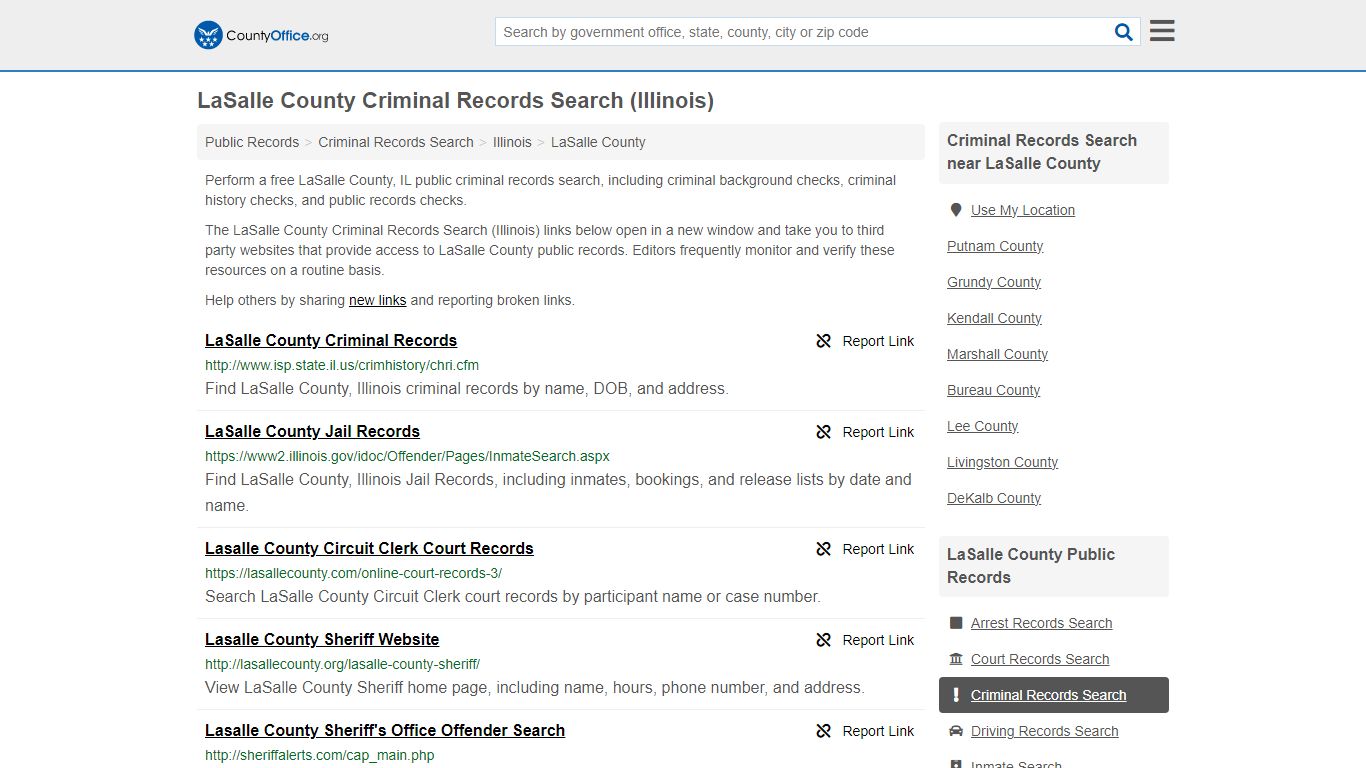The height and width of the screenshot is (768, 1366).
Task: Open Lasalle County Sheriff's Office Offender Search link
Action: (x=385, y=730)
